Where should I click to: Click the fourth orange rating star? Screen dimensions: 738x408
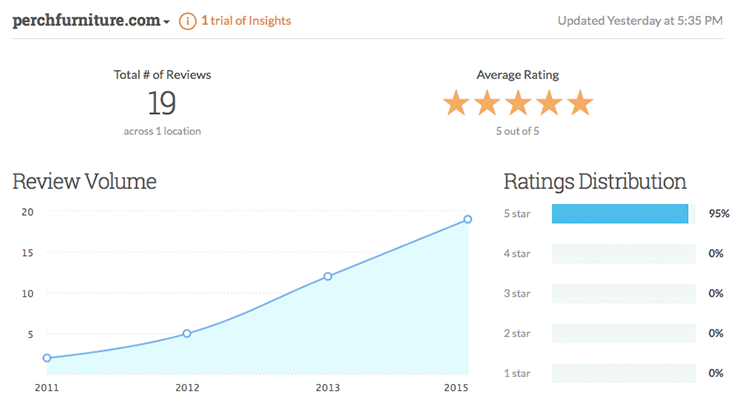click(549, 103)
